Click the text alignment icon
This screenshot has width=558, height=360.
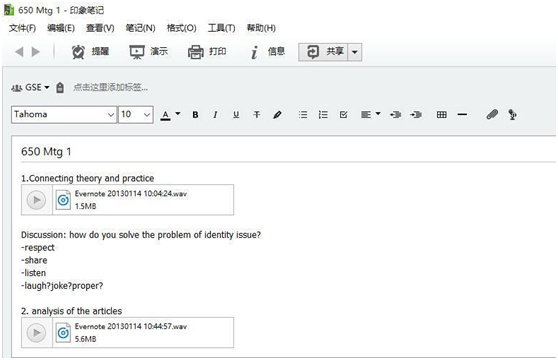click(366, 115)
